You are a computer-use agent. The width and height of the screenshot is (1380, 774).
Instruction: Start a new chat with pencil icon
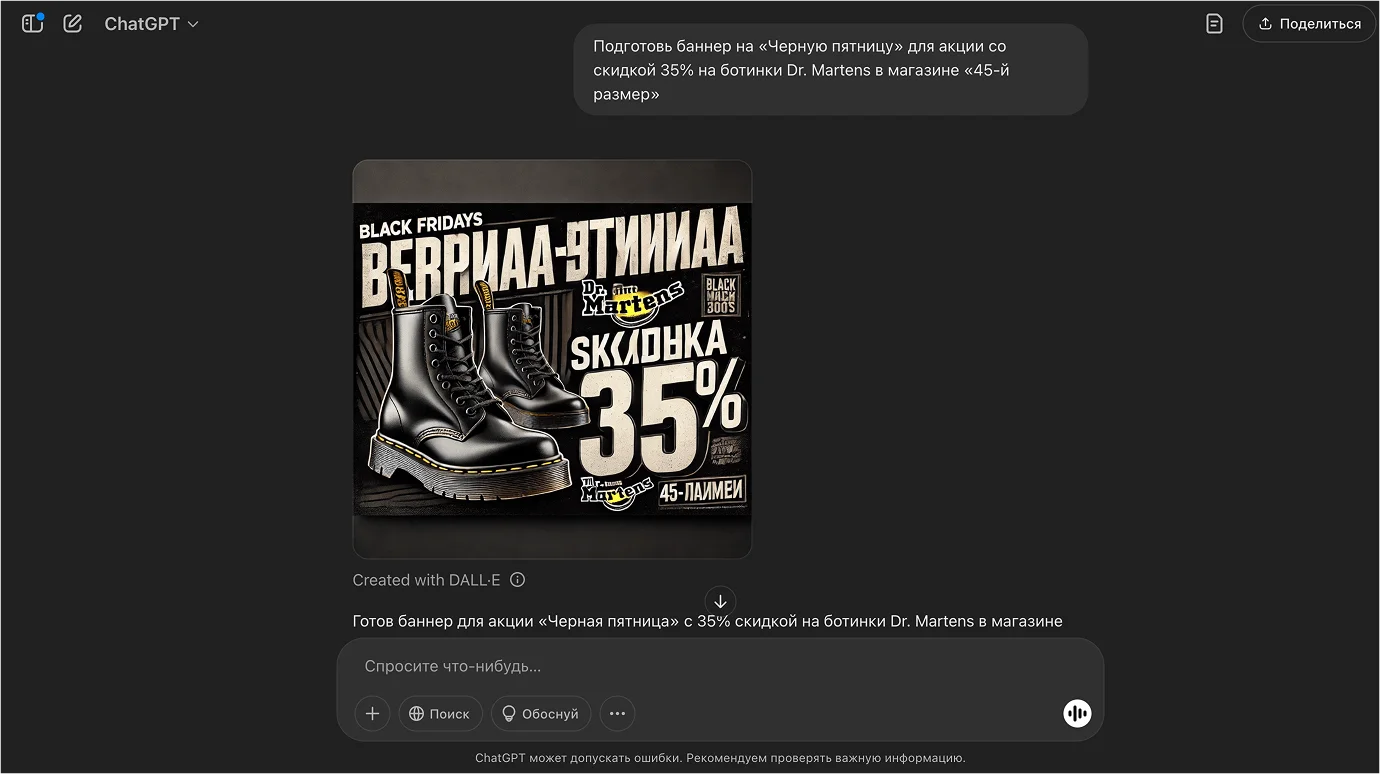pos(72,23)
